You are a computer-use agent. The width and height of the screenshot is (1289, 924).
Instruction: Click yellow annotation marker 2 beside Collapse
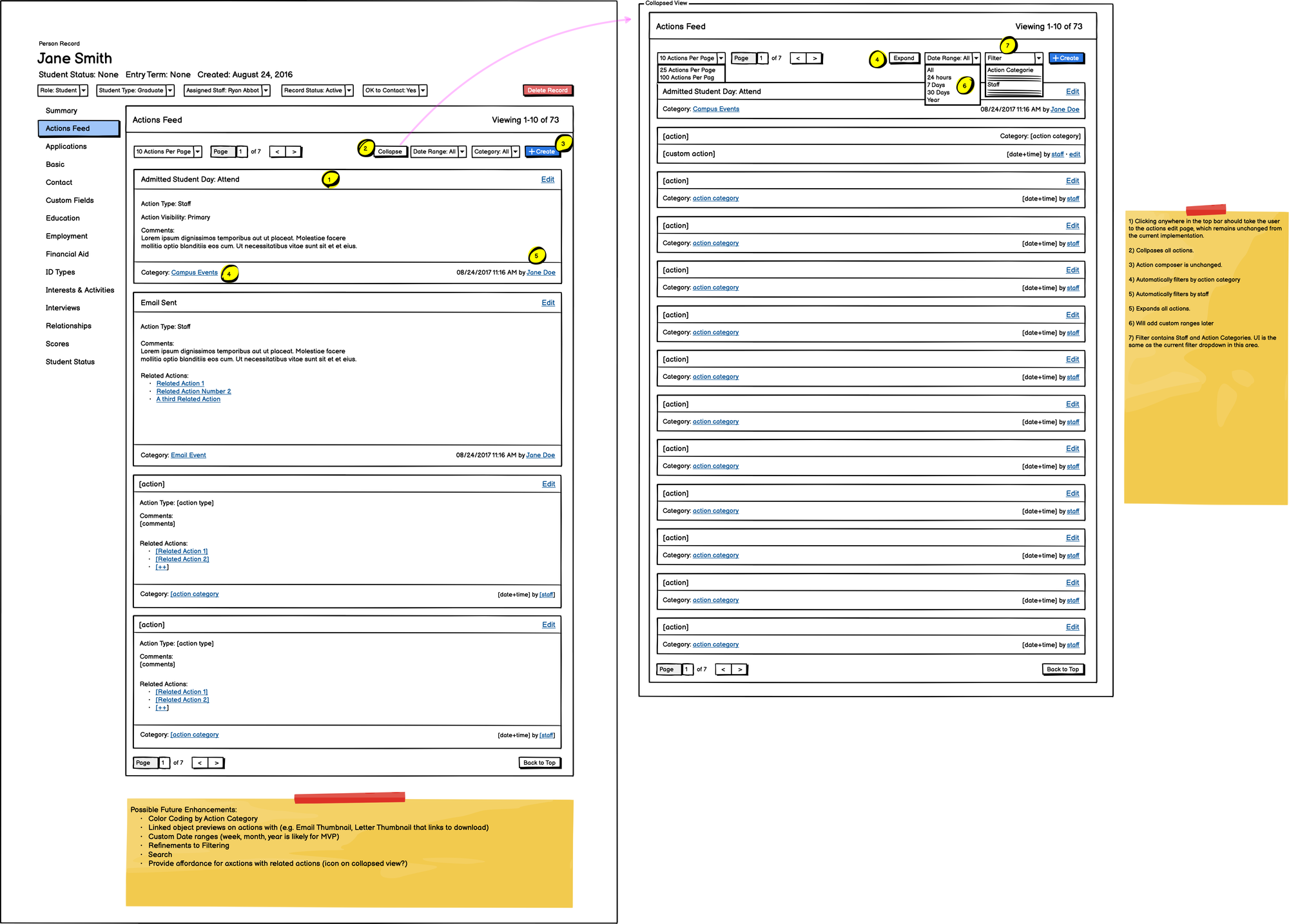tap(365, 148)
